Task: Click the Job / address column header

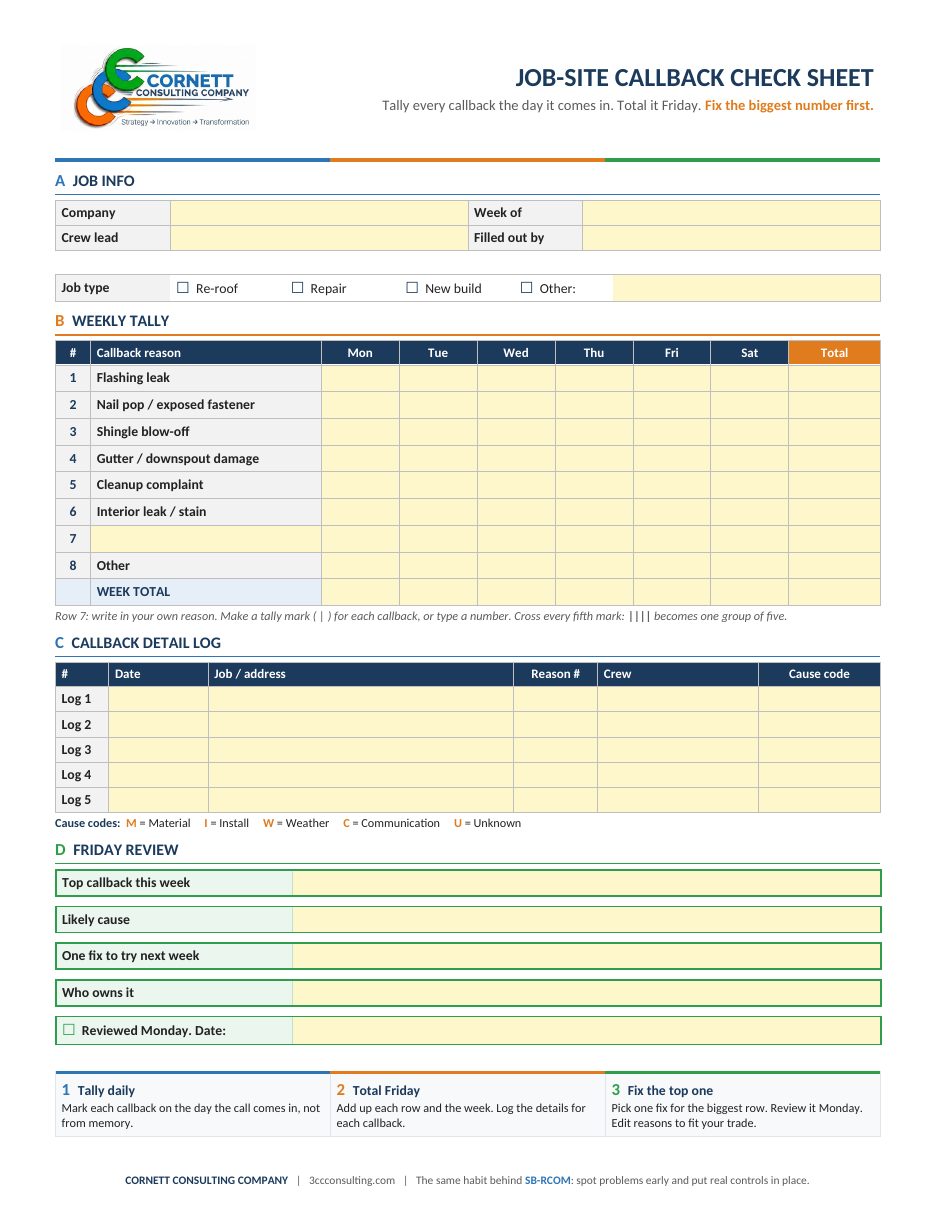Action: [361, 674]
